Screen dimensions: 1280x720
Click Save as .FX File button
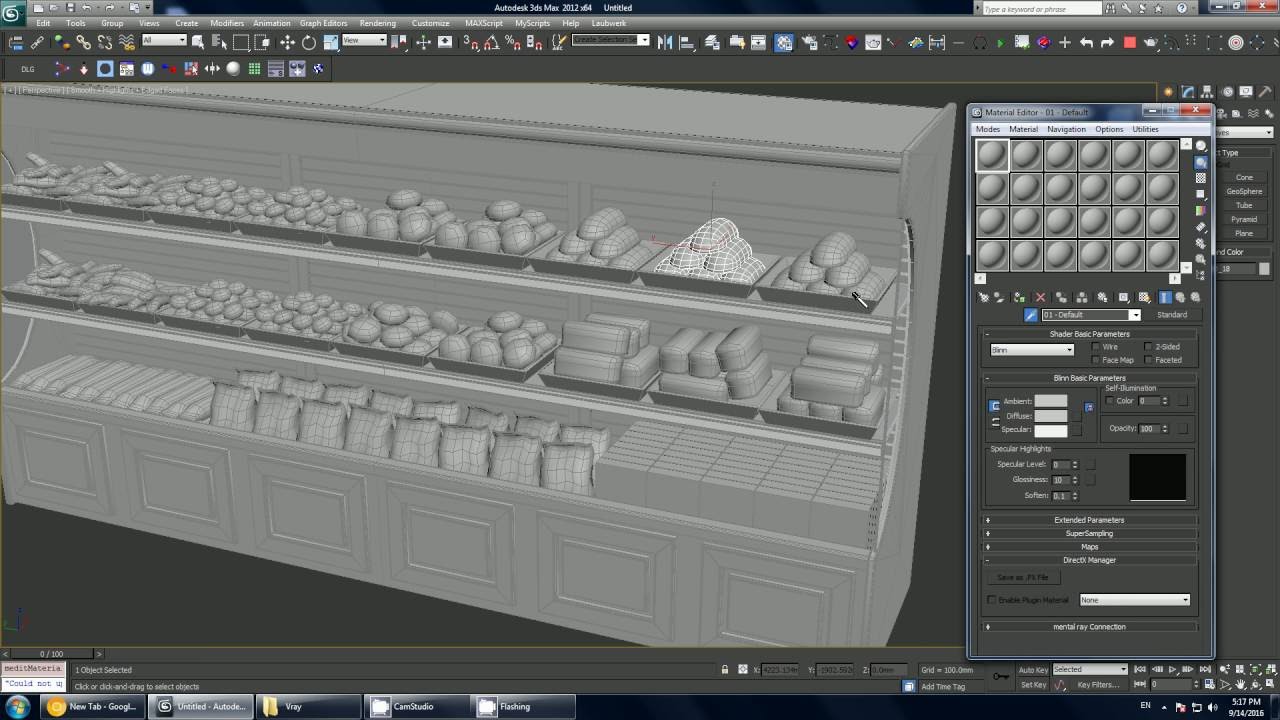click(1023, 577)
